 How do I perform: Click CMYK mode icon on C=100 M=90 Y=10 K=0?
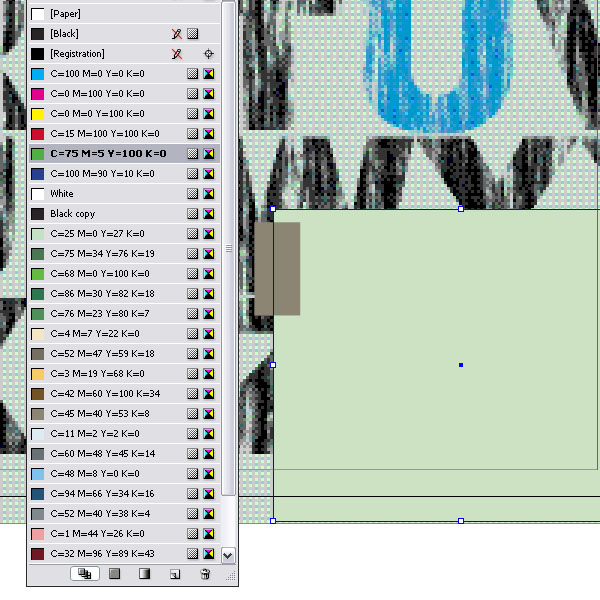point(209,174)
